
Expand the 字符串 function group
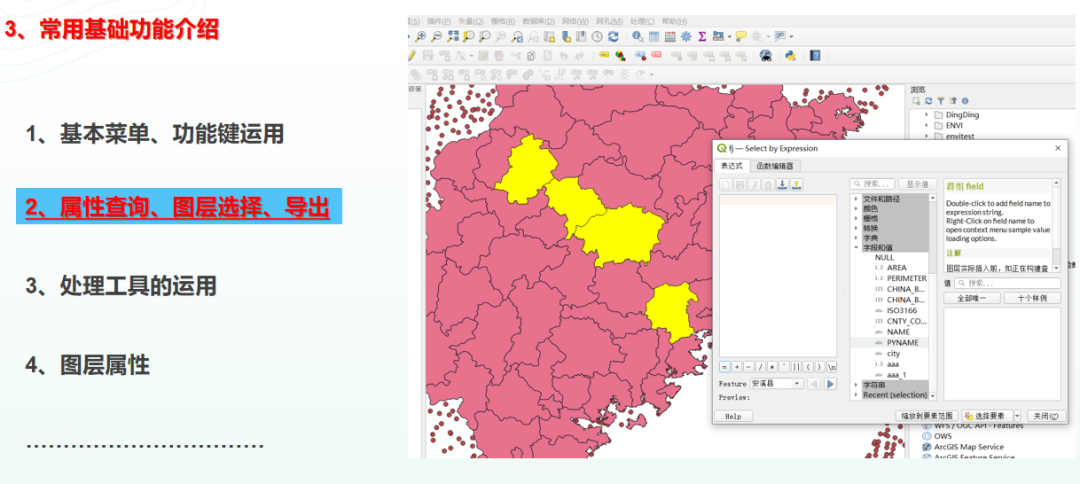click(855, 385)
